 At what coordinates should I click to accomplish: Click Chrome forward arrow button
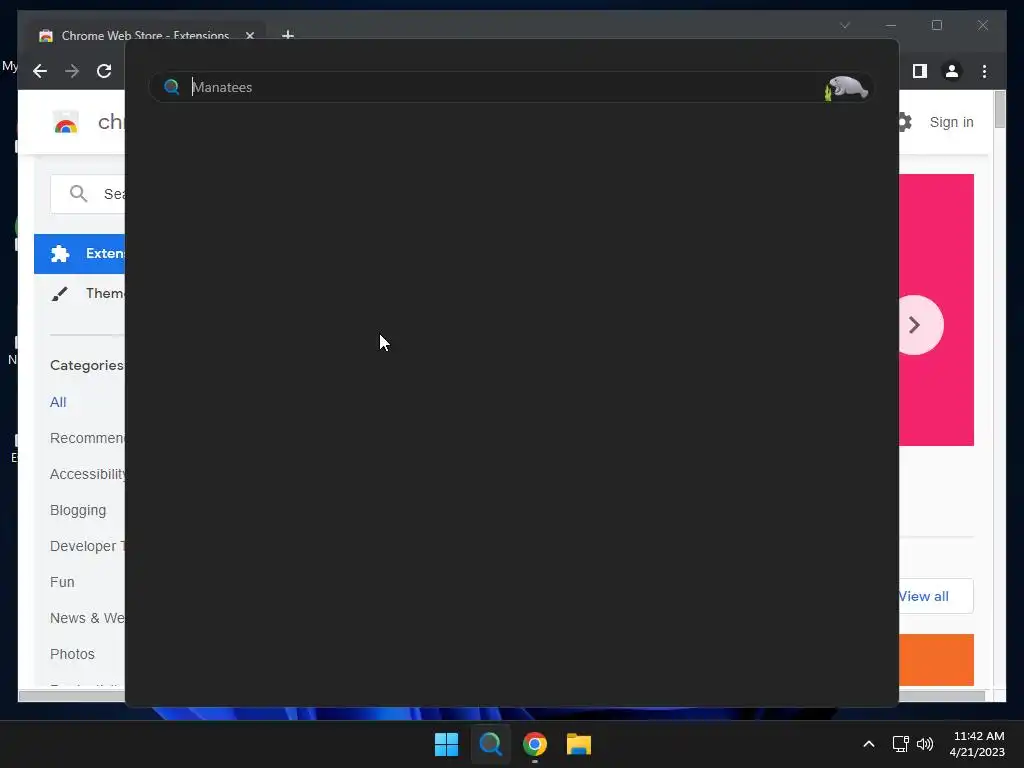72,71
